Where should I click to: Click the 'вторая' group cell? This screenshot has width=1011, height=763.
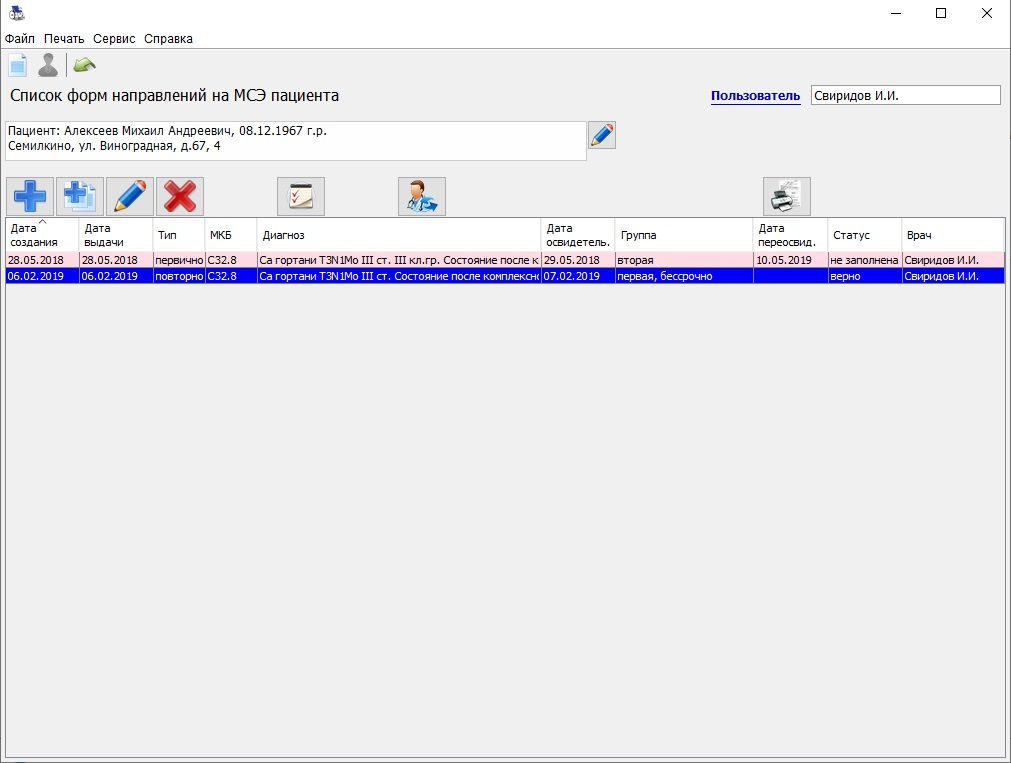click(683, 260)
